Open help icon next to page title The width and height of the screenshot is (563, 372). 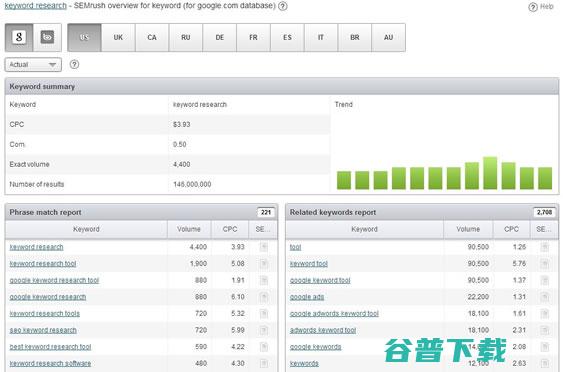click(x=283, y=6)
